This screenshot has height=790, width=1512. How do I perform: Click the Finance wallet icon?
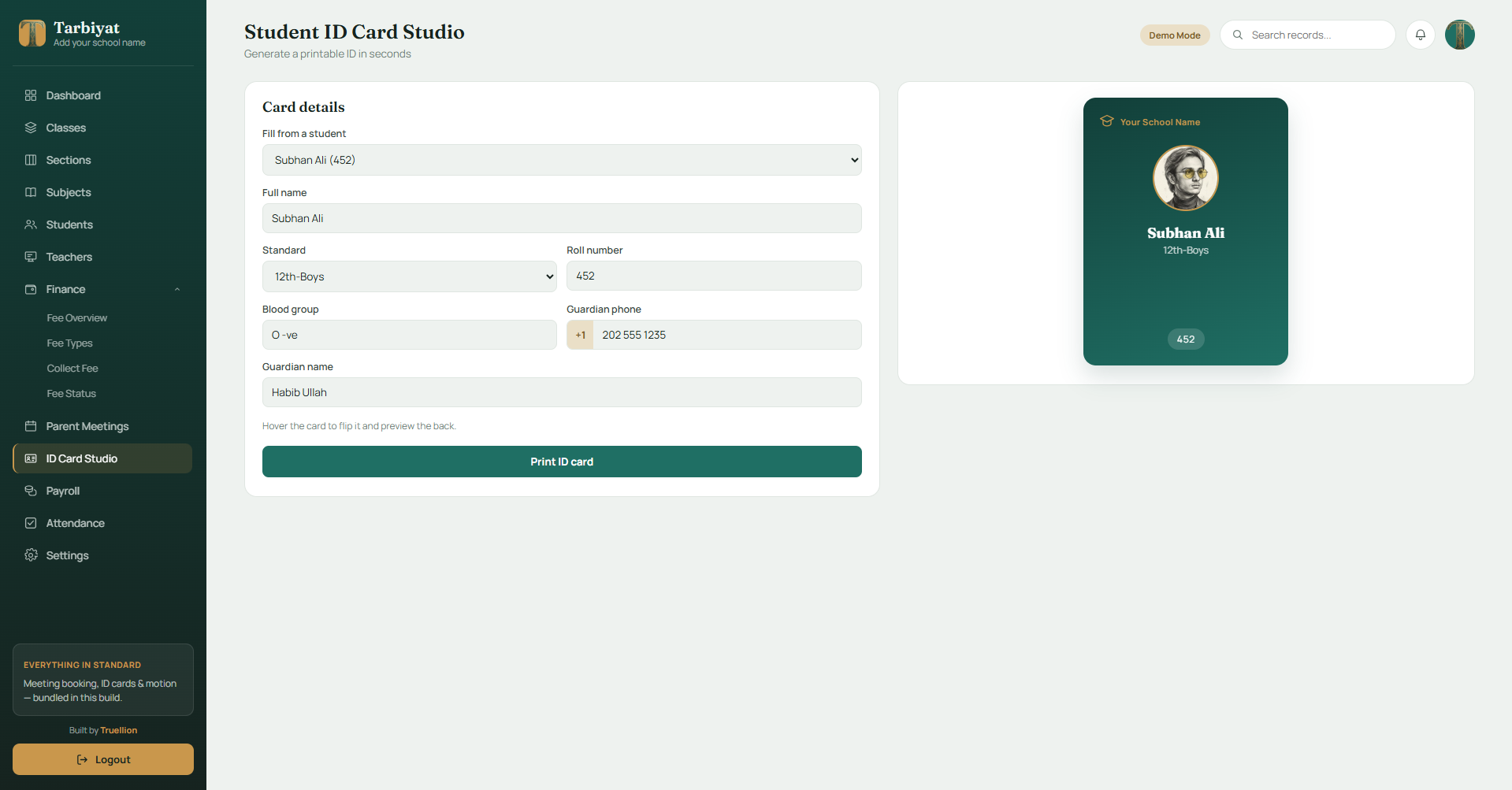pyautogui.click(x=31, y=289)
